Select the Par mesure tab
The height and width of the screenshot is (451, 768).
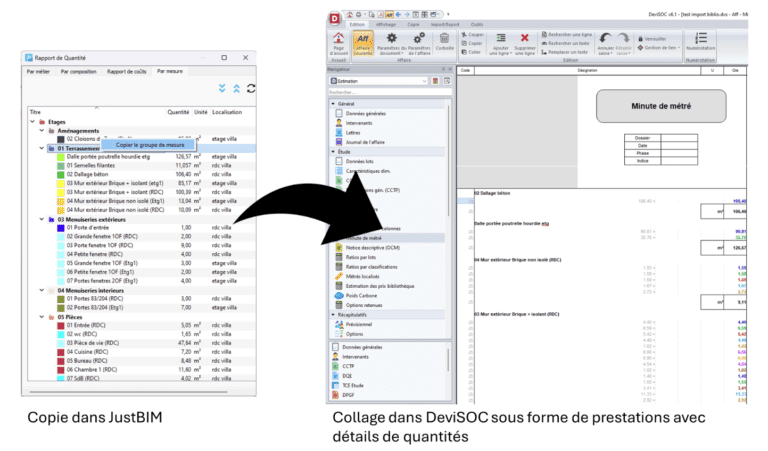[x=169, y=71]
